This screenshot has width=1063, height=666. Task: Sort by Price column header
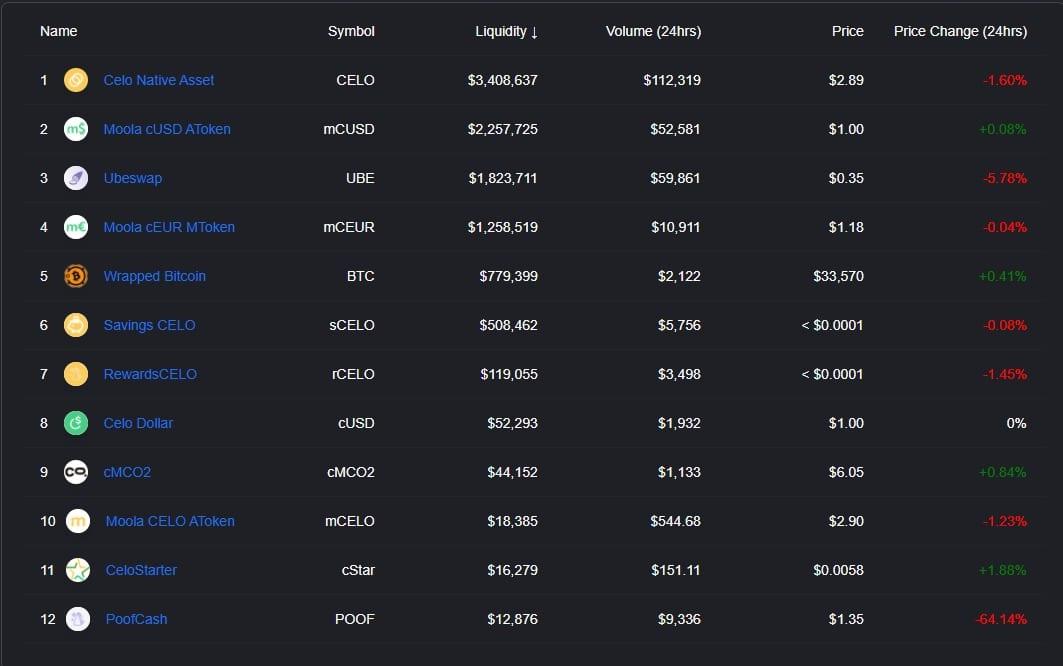click(x=847, y=31)
